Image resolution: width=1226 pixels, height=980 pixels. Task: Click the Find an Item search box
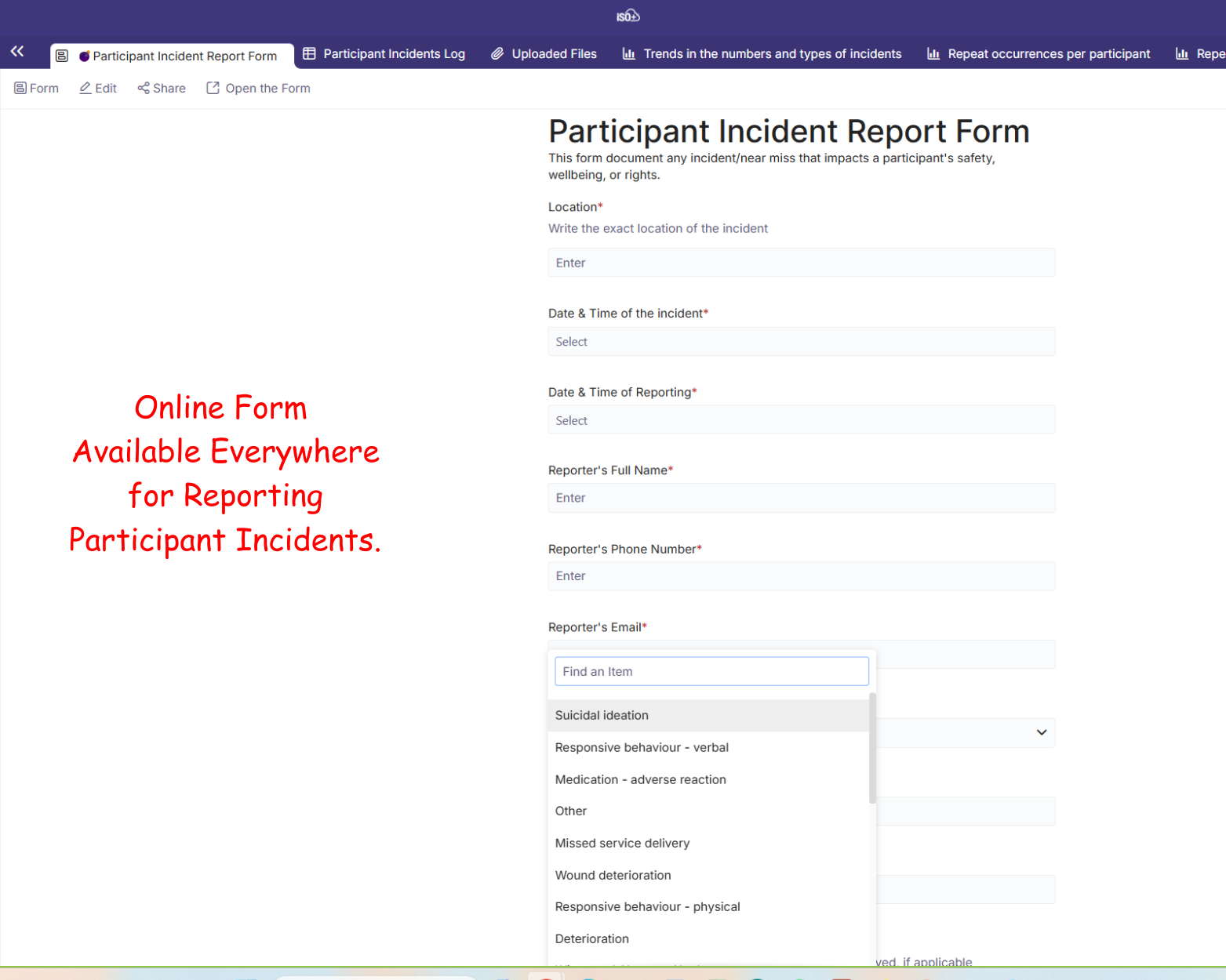(711, 671)
